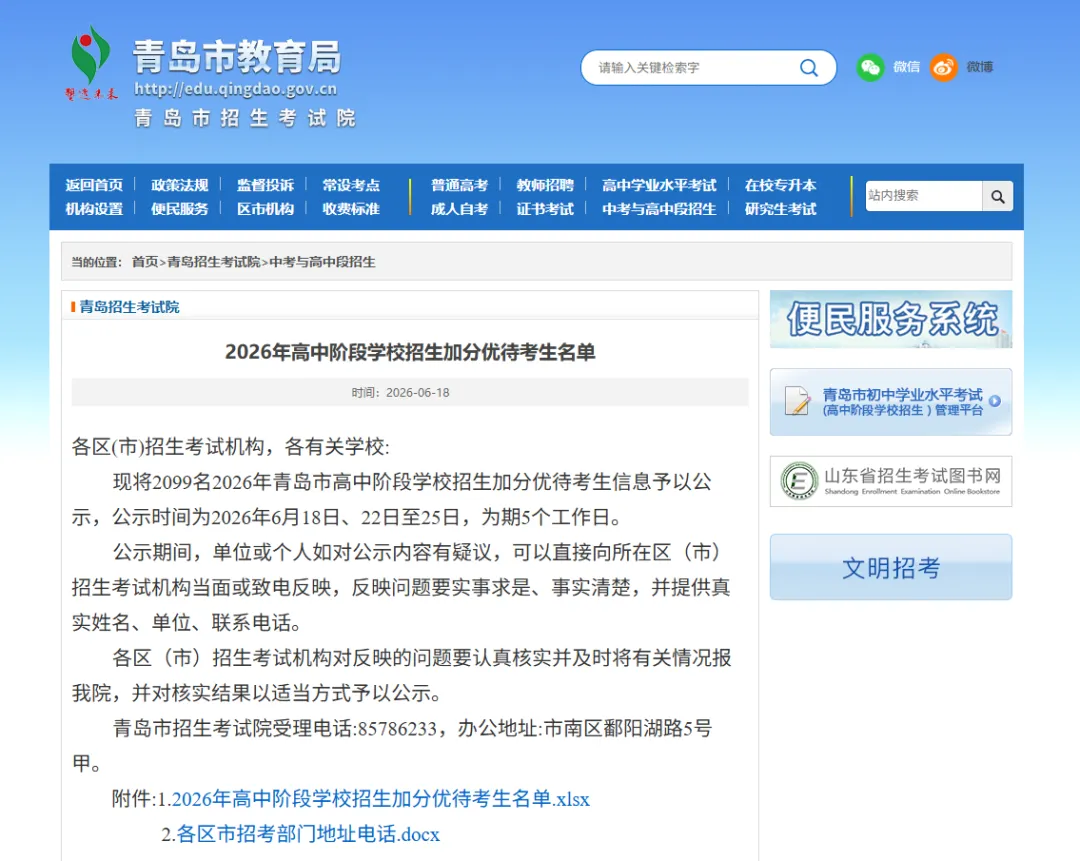The height and width of the screenshot is (861, 1080).
Task: Click the Qingdao Education Bureau logo emblem
Action: 91,63
